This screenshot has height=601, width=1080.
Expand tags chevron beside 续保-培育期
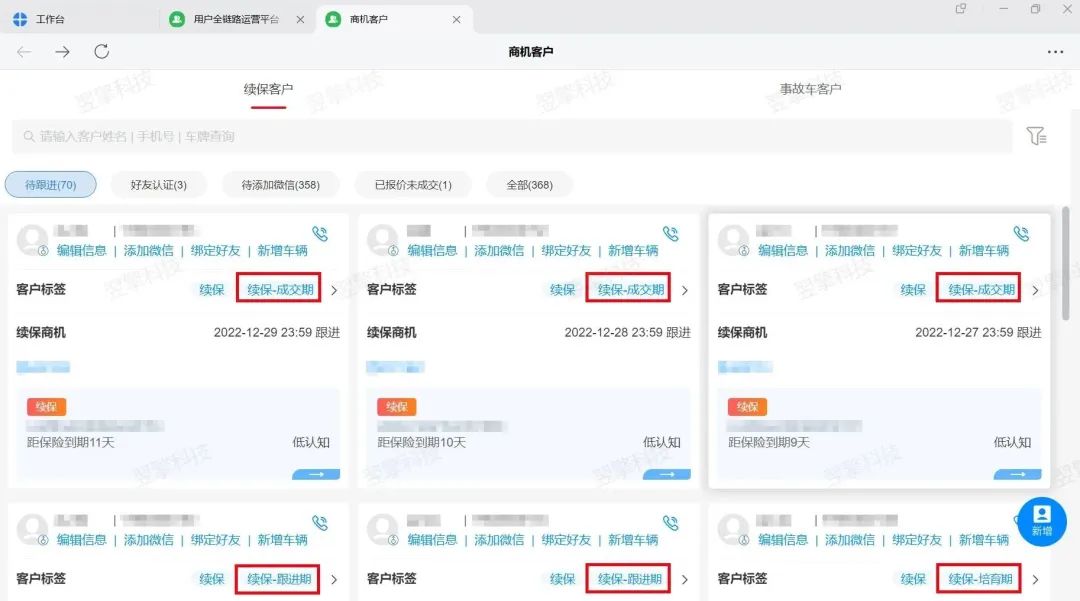[x=1035, y=580]
